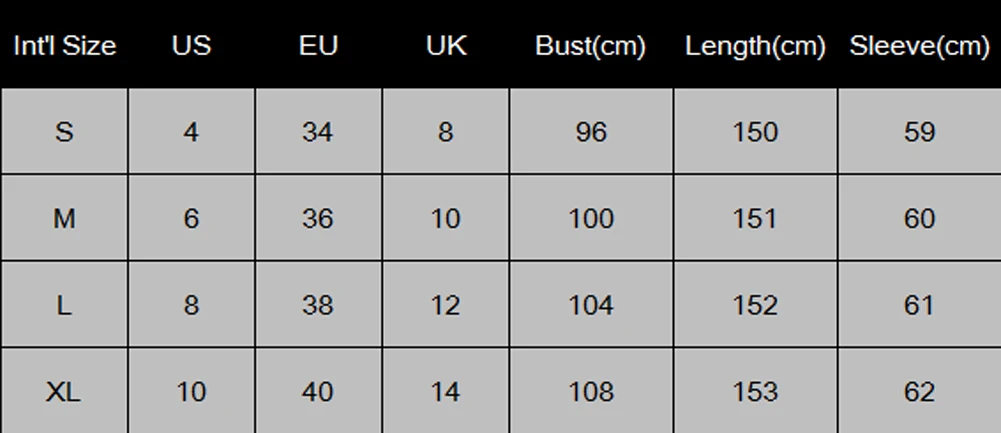
Task: Click the EU size 40 cell
Action: [x=318, y=391]
